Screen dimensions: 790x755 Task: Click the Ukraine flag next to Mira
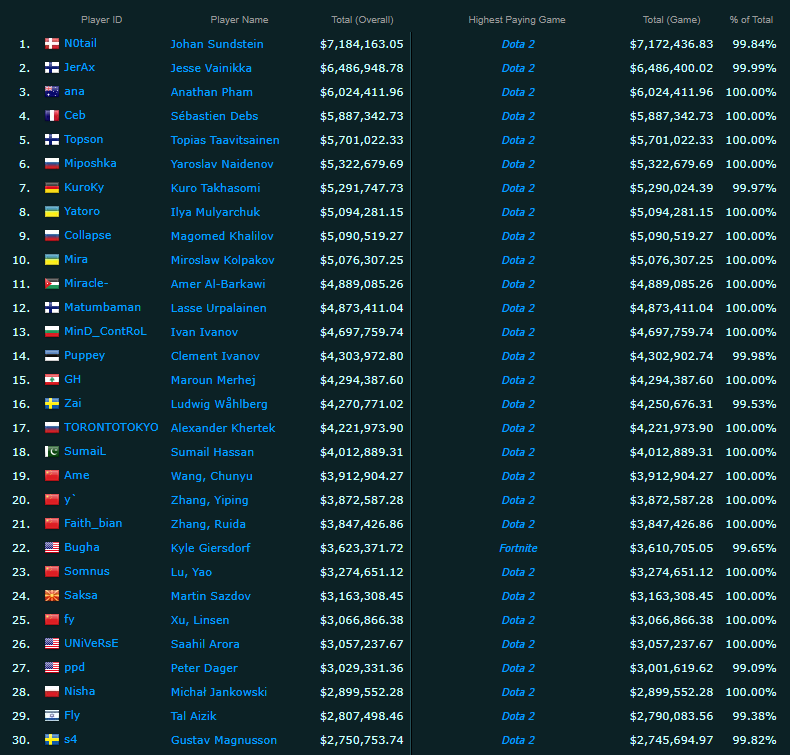click(52, 260)
